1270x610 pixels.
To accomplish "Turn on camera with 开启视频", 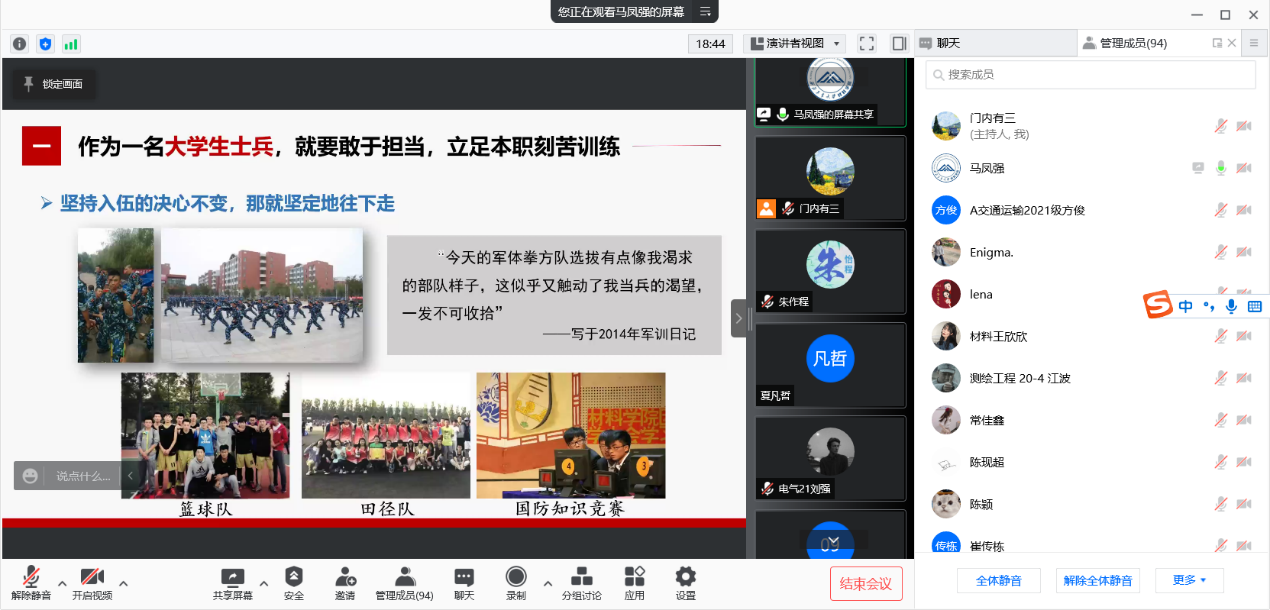I will [92, 583].
